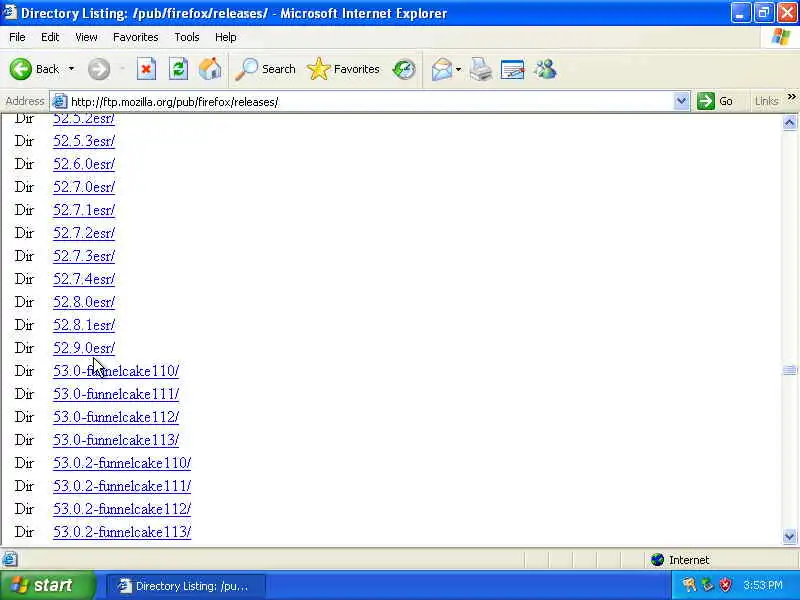800x600 pixels.
Task: Open the Back history dropdown arrow
Action: (x=71, y=69)
